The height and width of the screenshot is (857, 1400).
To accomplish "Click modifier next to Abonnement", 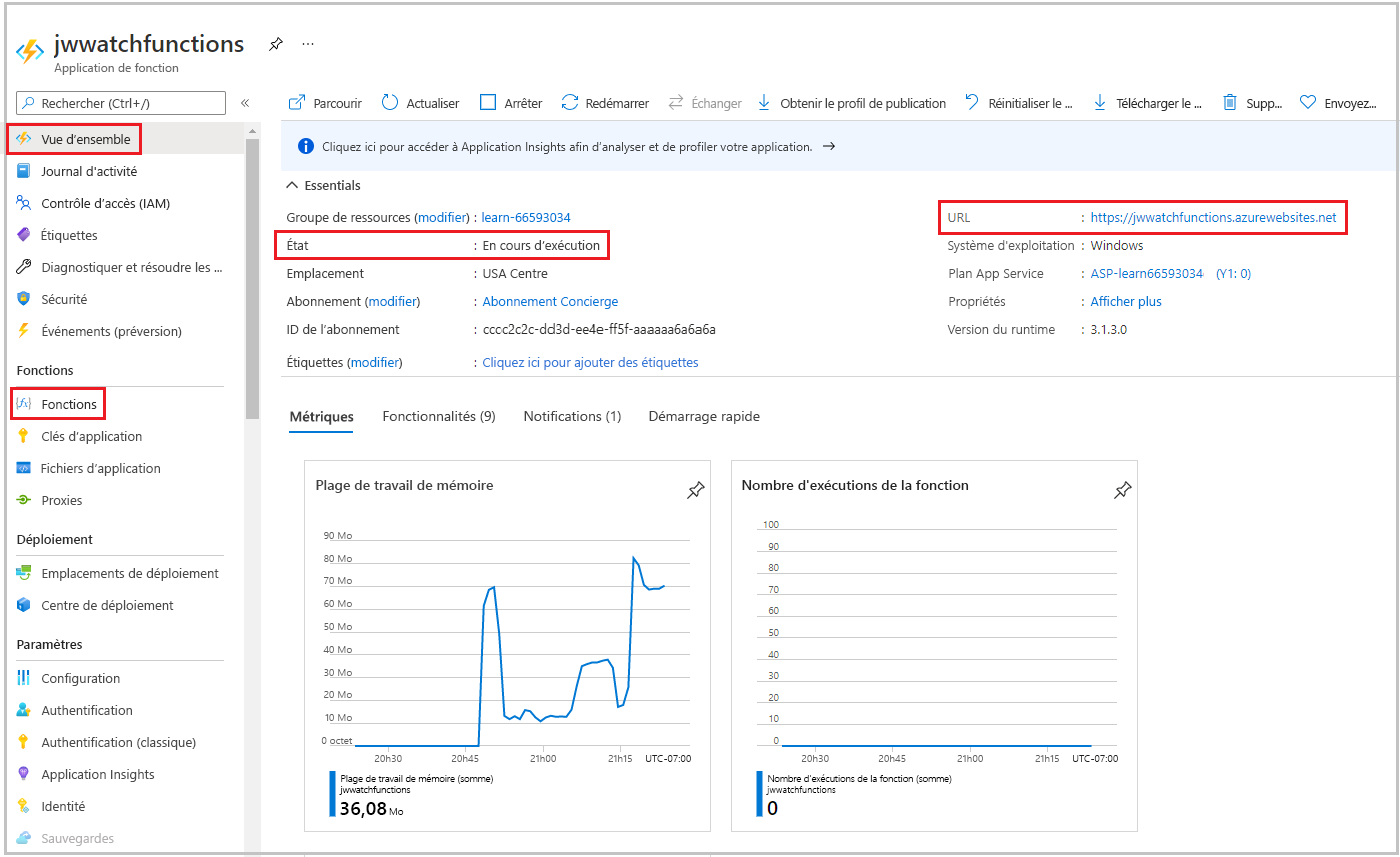I will click(392, 301).
